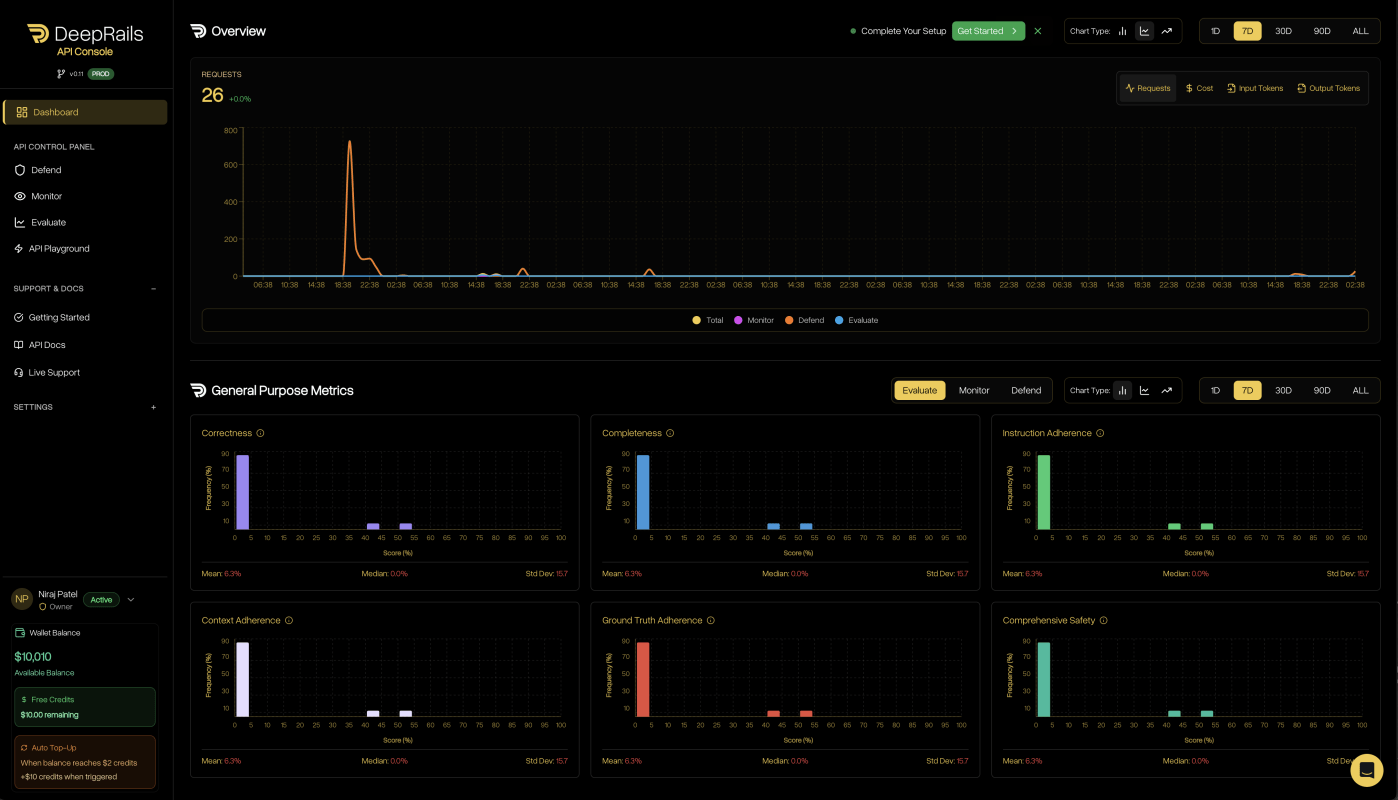
Task: Select Input Tokens metric toggle
Action: (x=1255, y=88)
